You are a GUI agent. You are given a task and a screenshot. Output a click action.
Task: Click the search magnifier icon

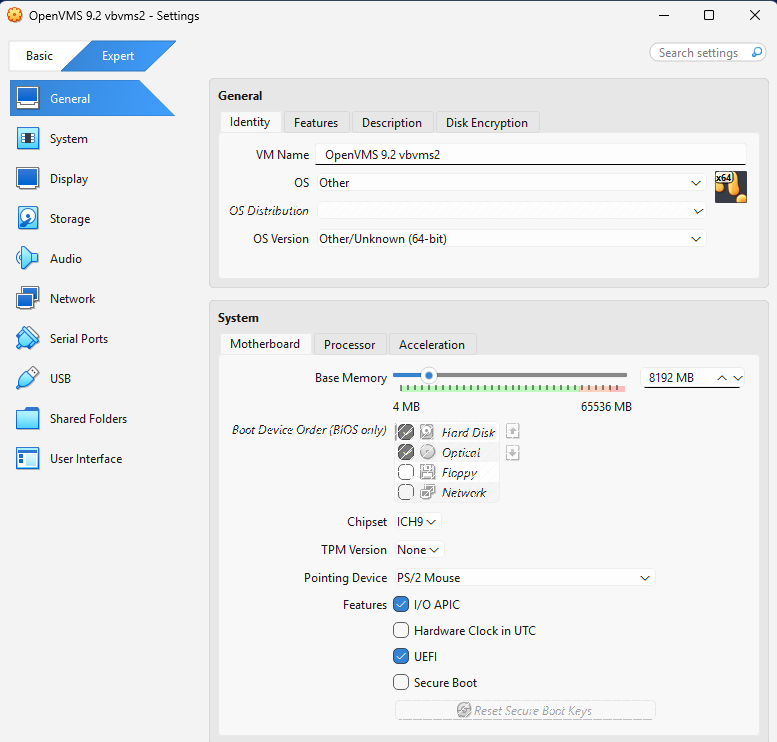(x=756, y=53)
